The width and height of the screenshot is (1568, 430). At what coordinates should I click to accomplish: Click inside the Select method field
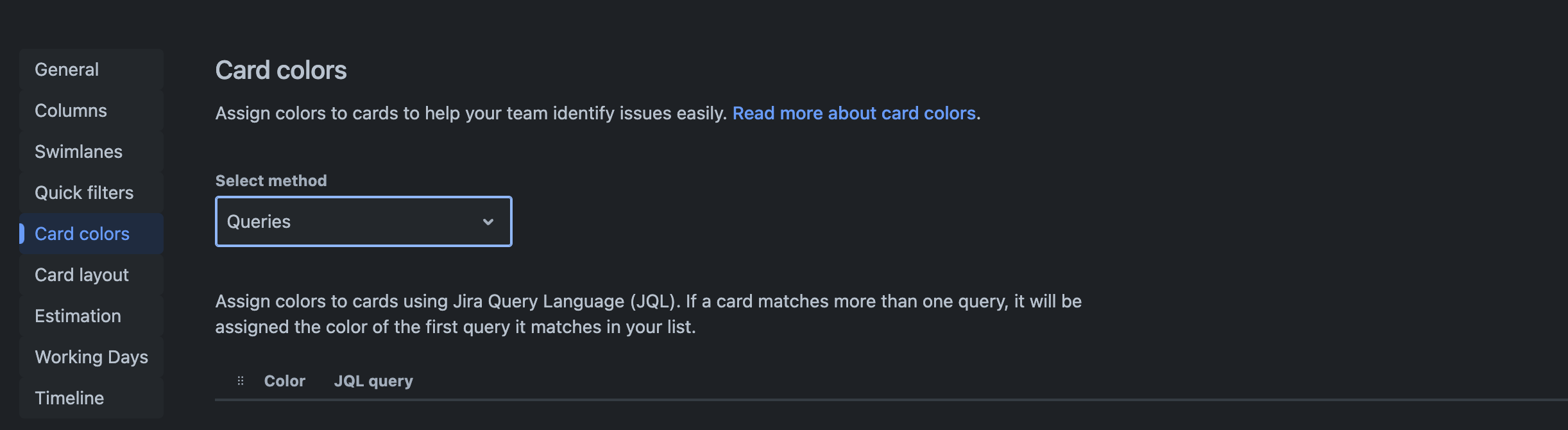[x=363, y=221]
